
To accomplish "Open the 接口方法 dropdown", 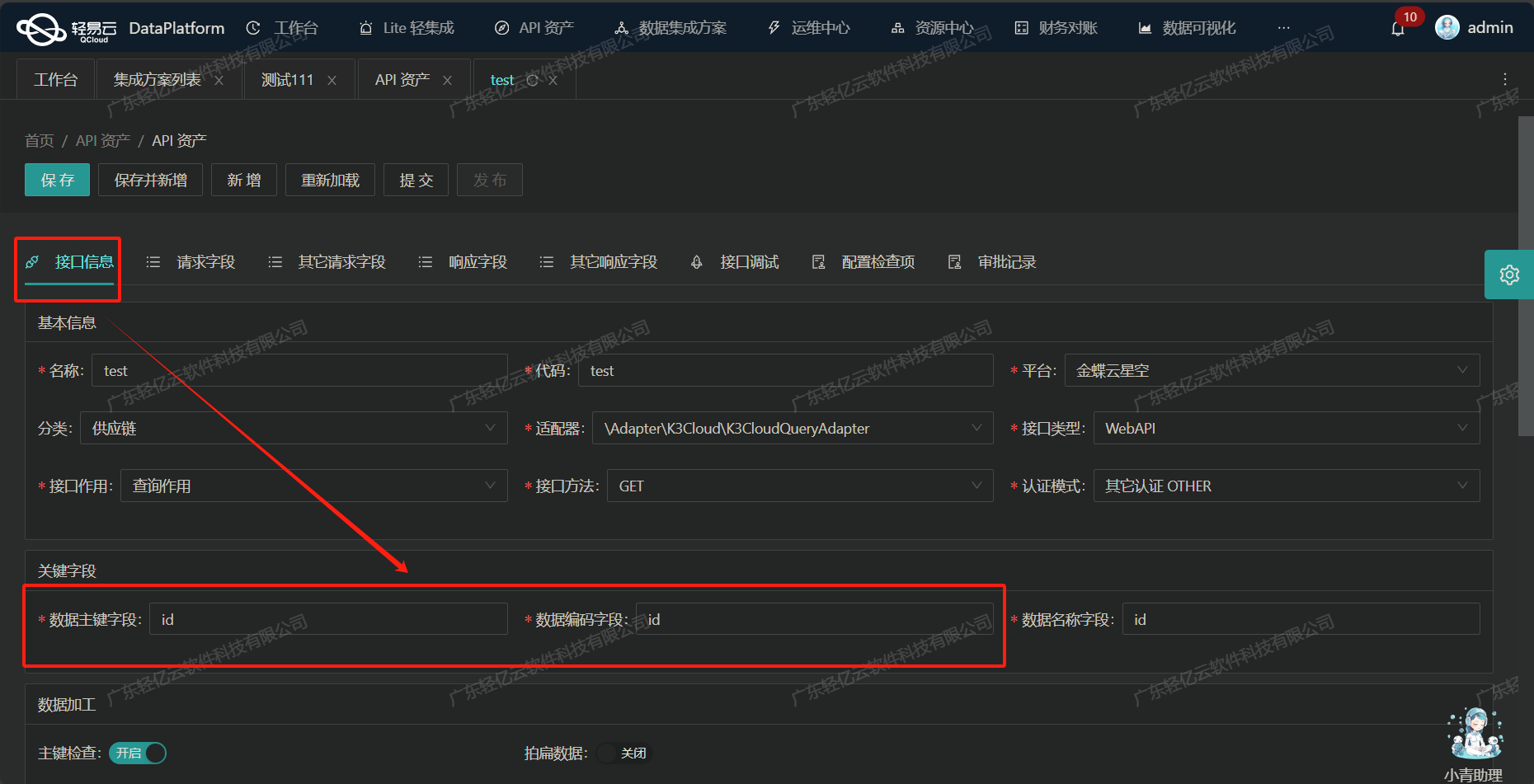I will pyautogui.click(x=800, y=486).
